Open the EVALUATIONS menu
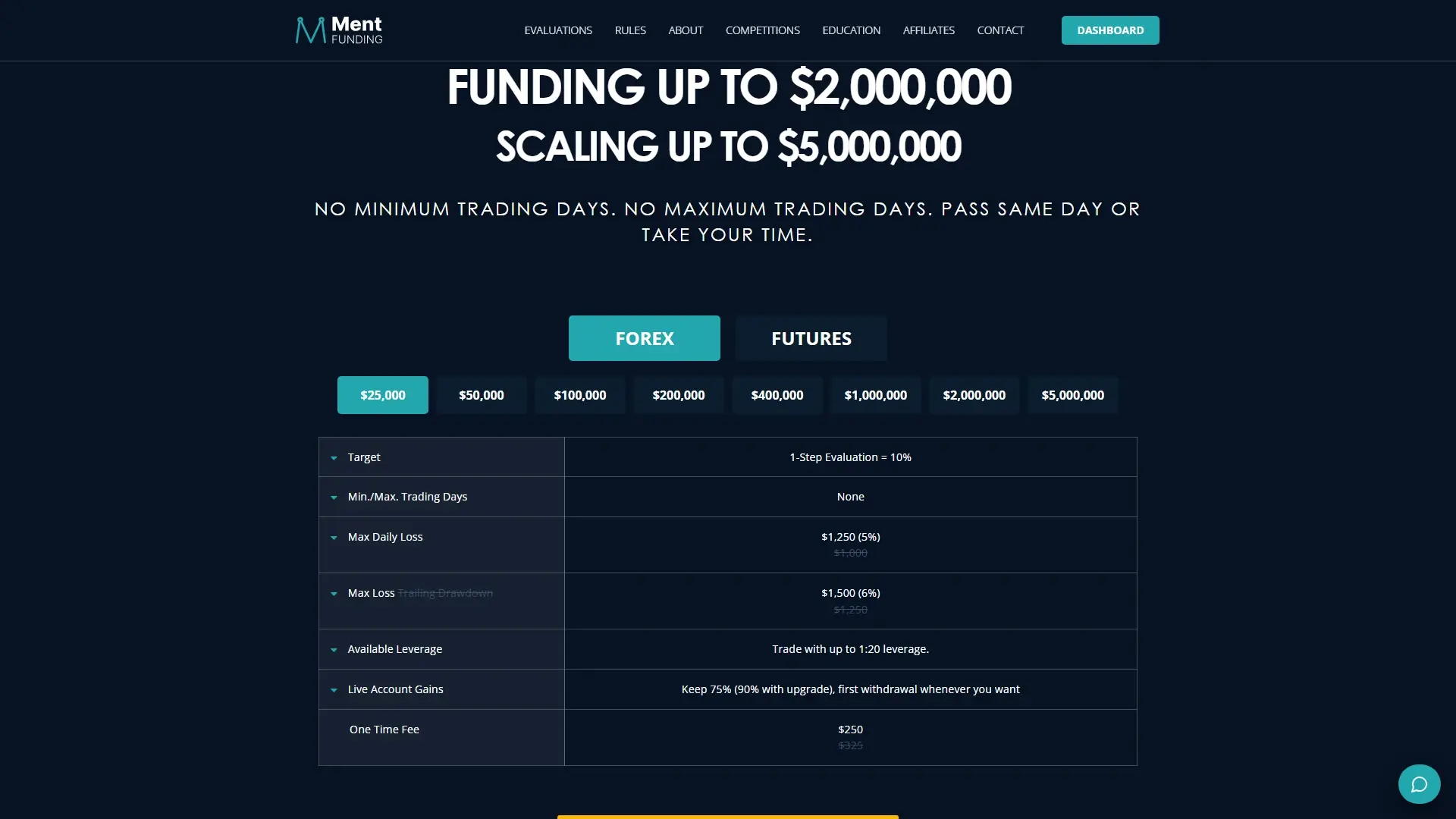Image resolution: width=1456 pixels, height=819 pixels. (558, 30)
